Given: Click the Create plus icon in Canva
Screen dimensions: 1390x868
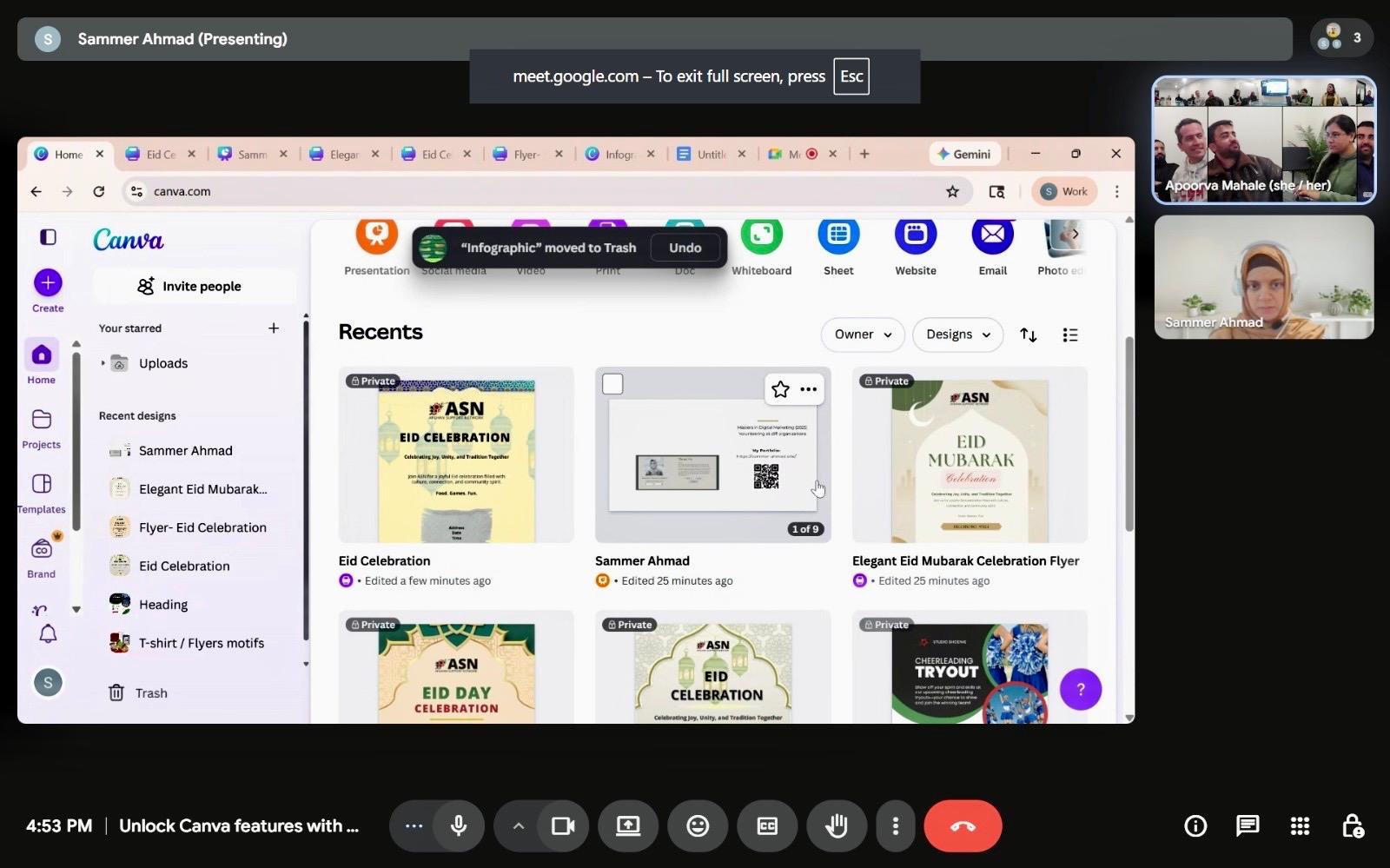Looking at the screenshot, I should tap(48, 282).
